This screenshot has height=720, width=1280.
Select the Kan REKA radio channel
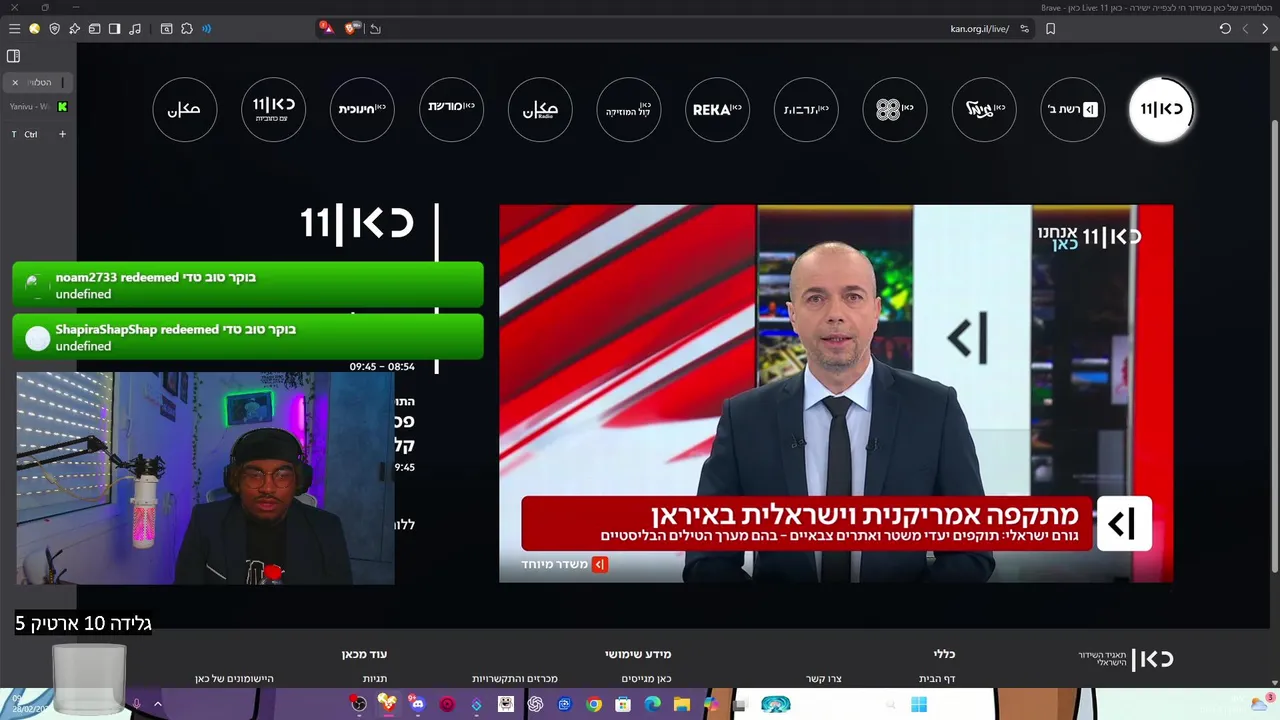click(717, 109)
